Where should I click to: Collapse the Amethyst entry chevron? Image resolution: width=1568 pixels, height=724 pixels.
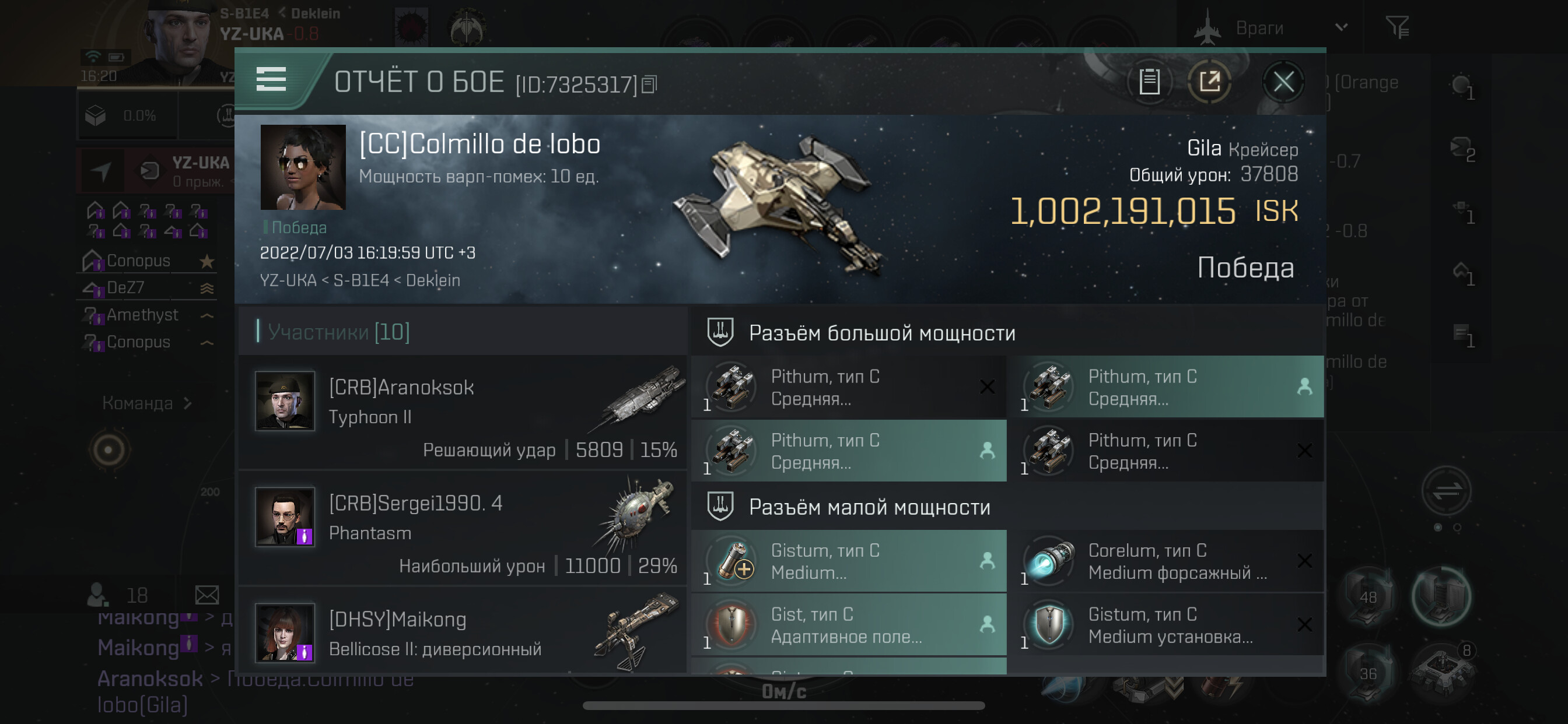click(207, 315)
